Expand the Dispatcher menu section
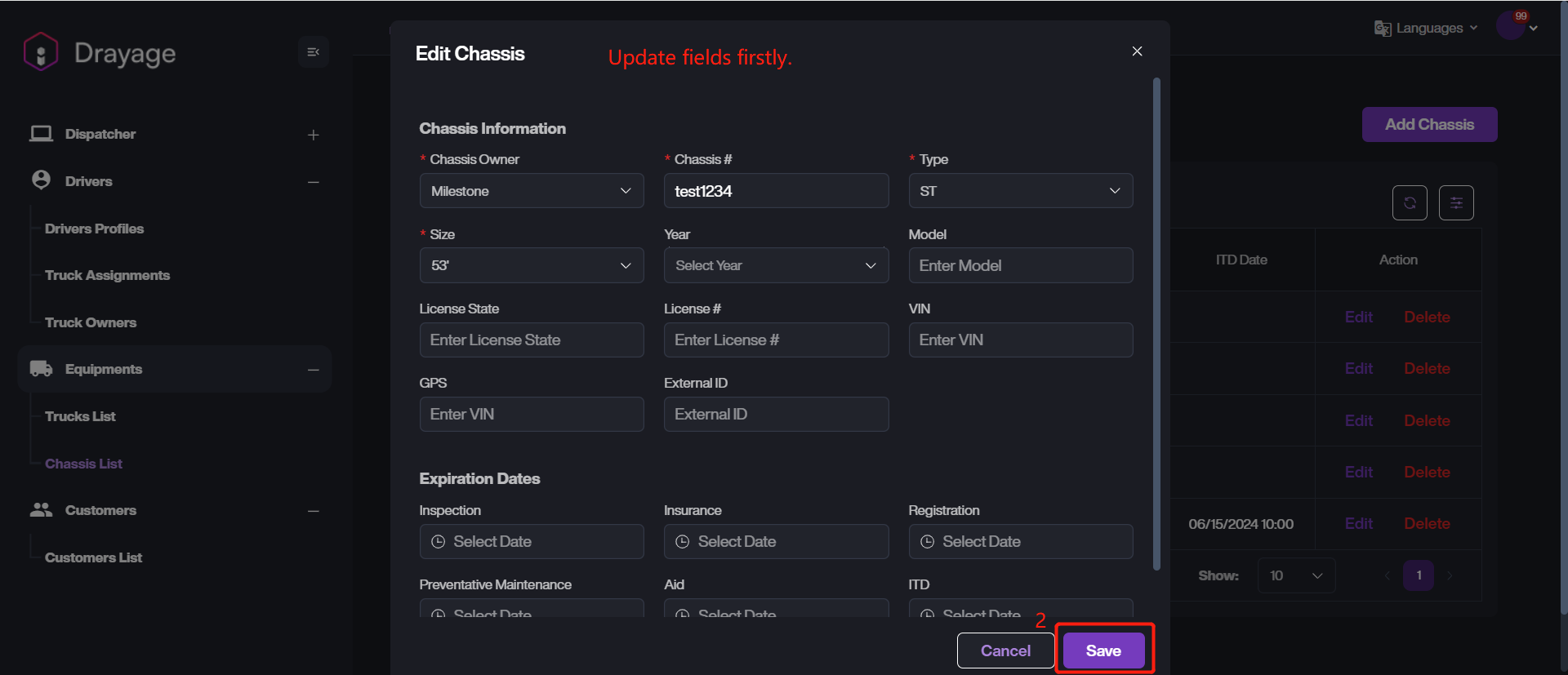 (313, 135)
